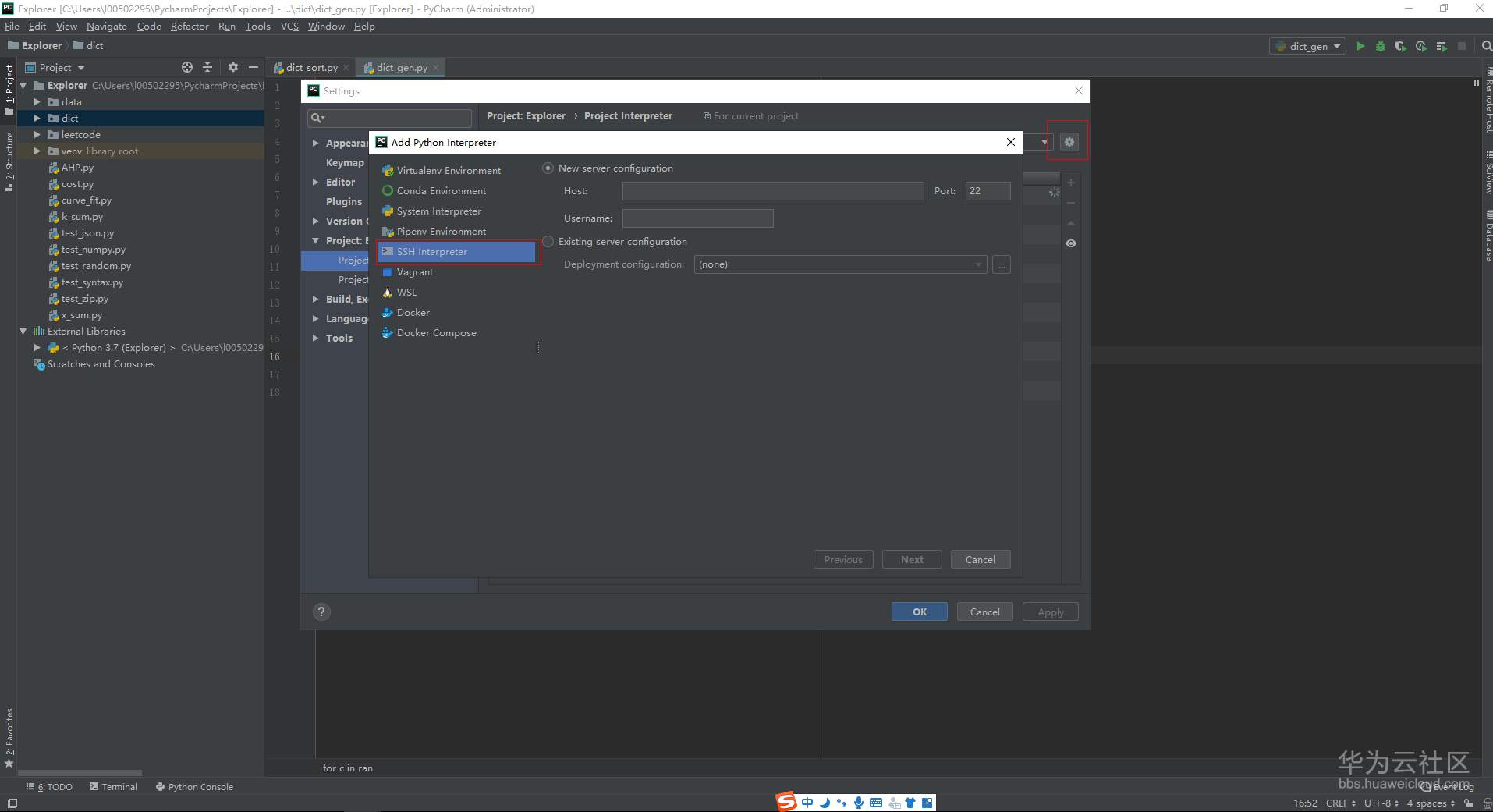This screenshot has width=1493, height=812.
Task: Toggle the 1: Project side tool window
Action: pos(9,89)
